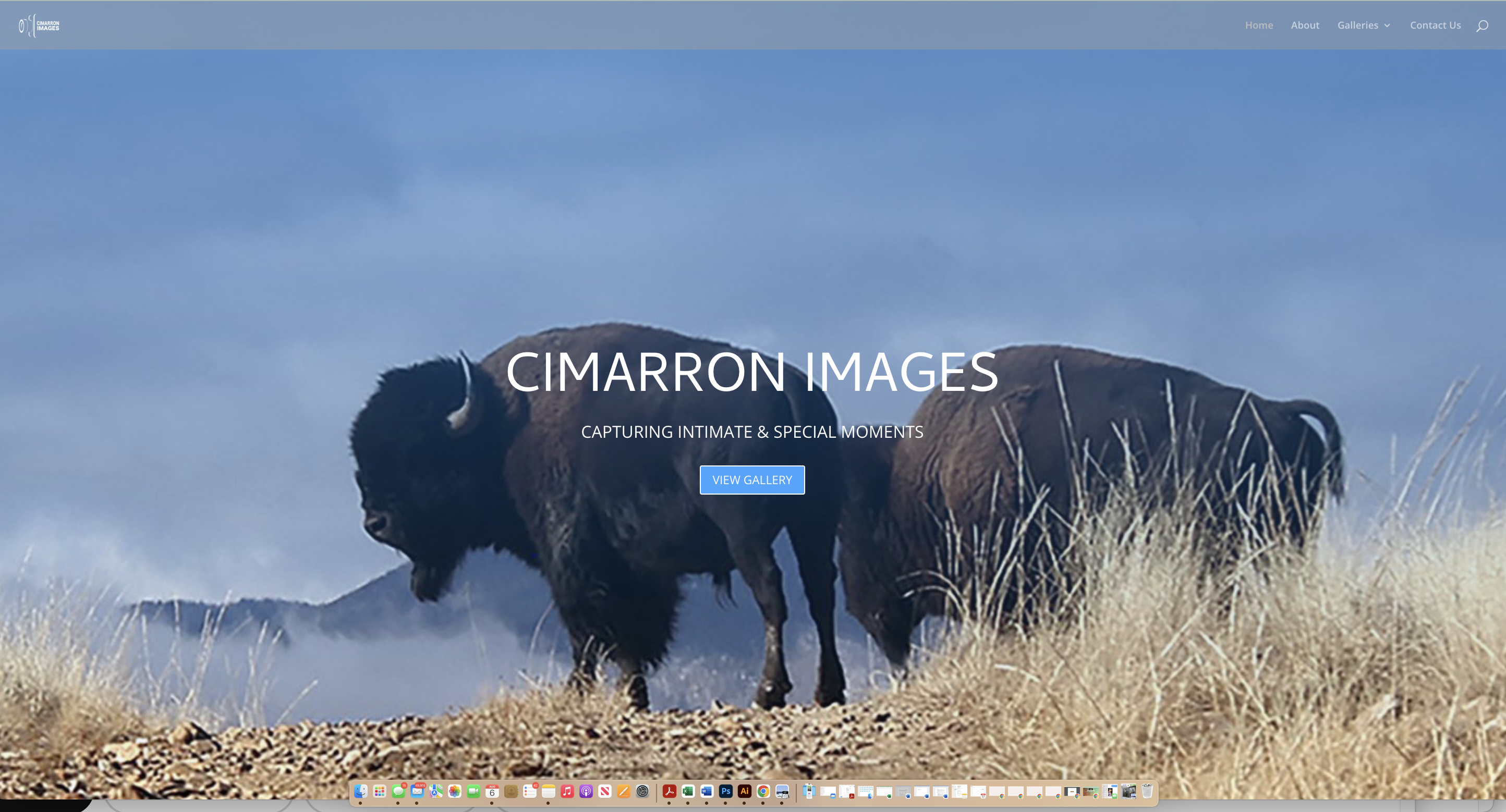Open the Downloads stack in the dock
Viewport: 1506px width, 812px height.
point(810,792)
